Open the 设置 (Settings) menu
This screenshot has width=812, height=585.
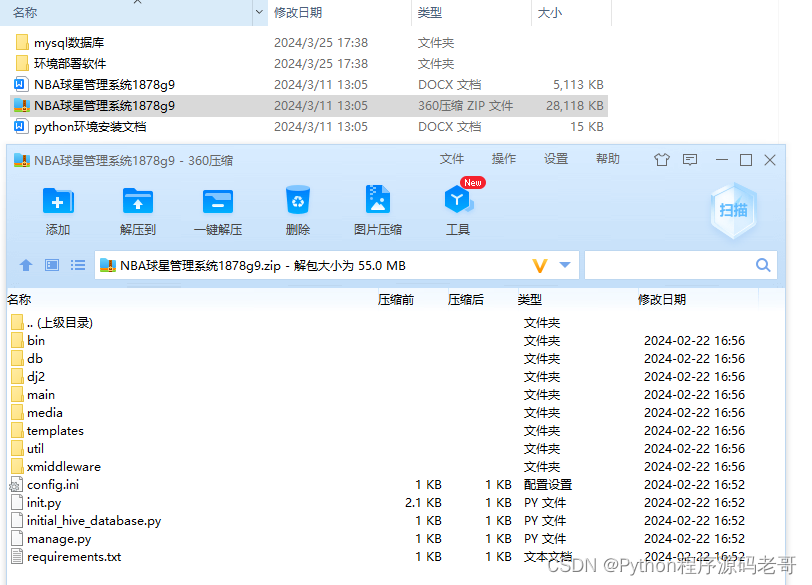556,157
